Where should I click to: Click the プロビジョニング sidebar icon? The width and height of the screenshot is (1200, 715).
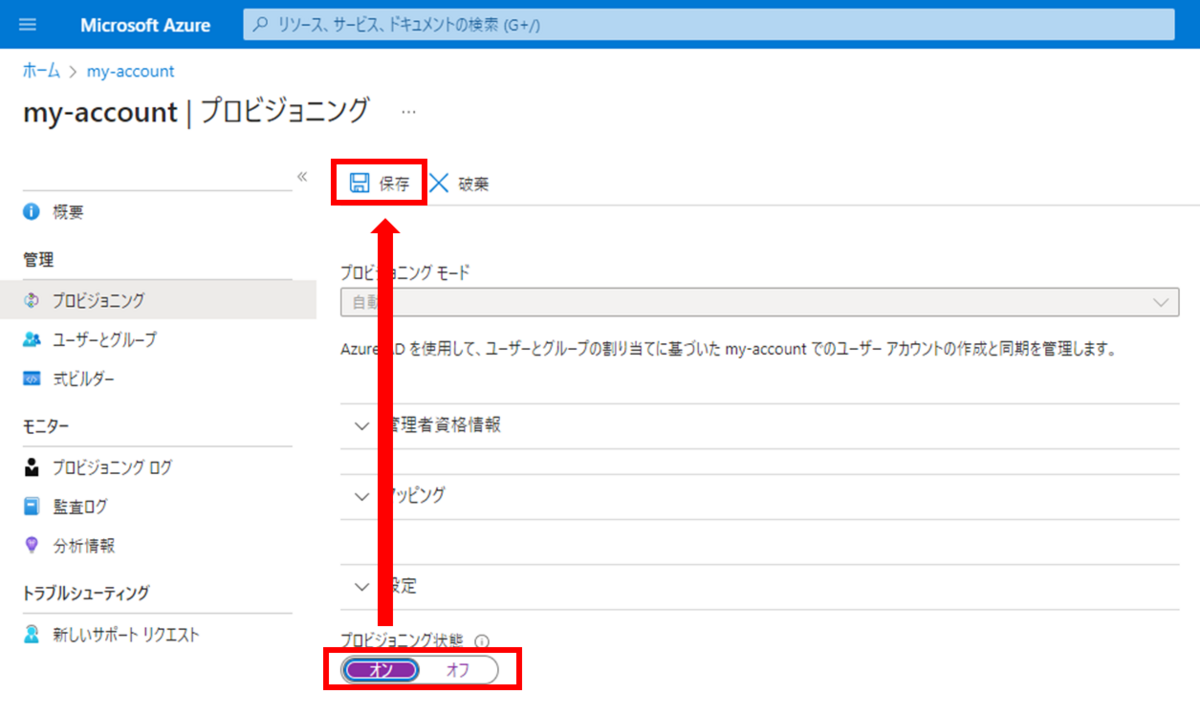click(31, 300)
